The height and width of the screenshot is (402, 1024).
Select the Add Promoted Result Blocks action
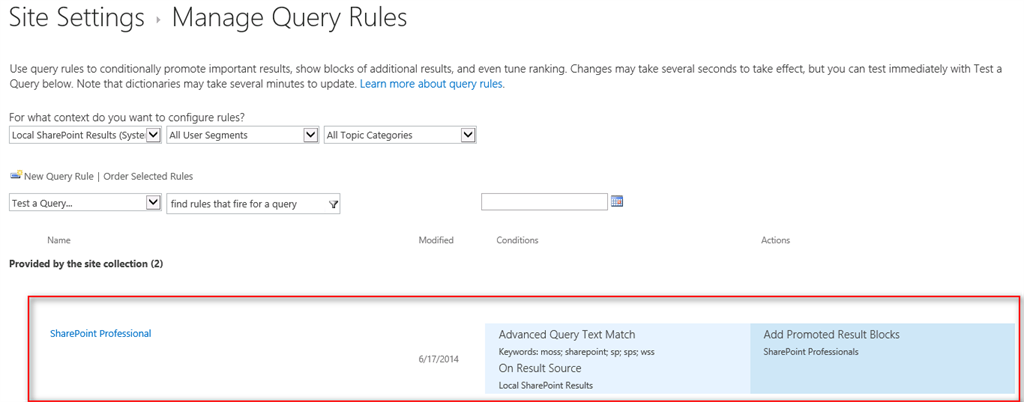click(x=831, y=334)
